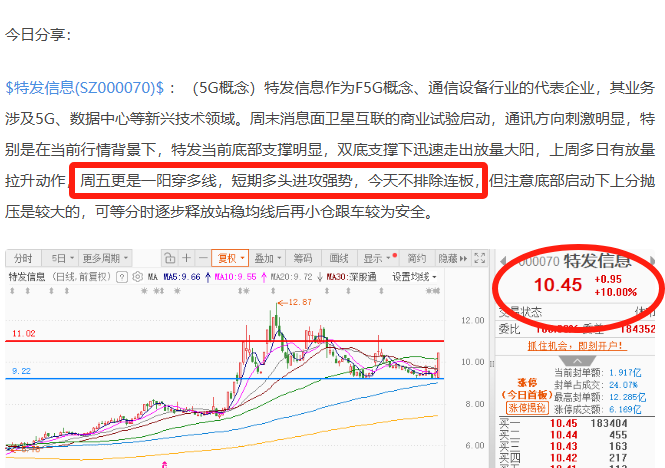Open 更多周期 dropdown
This screenshot has width=665, height=468.
tap(105, 258)
